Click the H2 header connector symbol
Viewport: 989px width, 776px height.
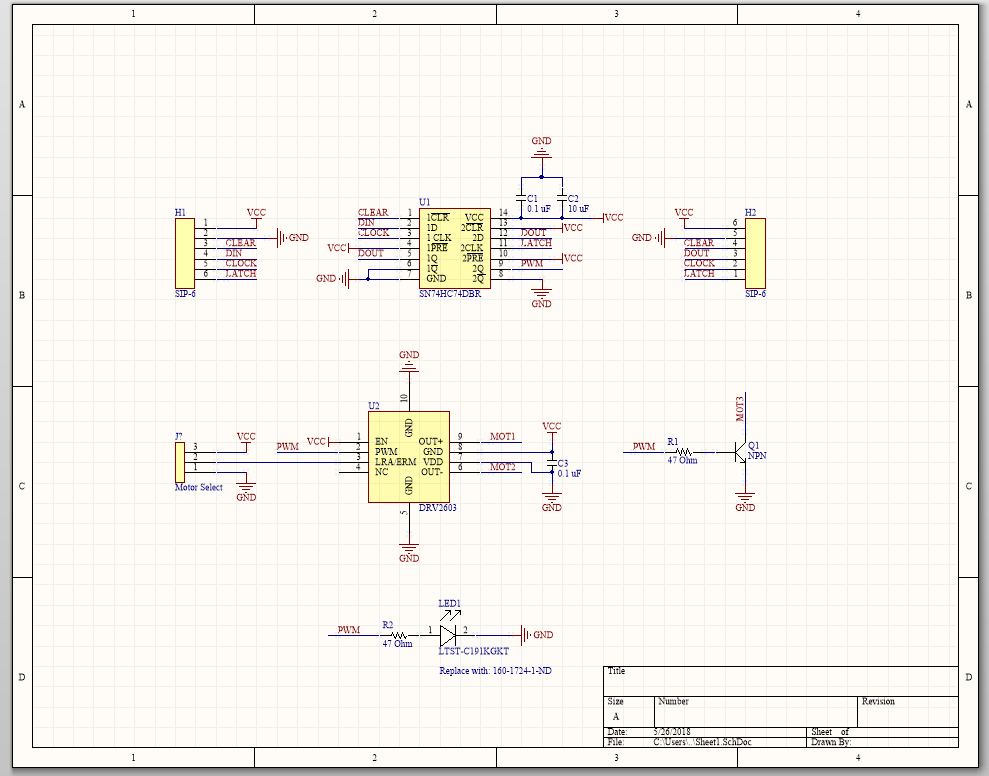(x=755, y=253)
